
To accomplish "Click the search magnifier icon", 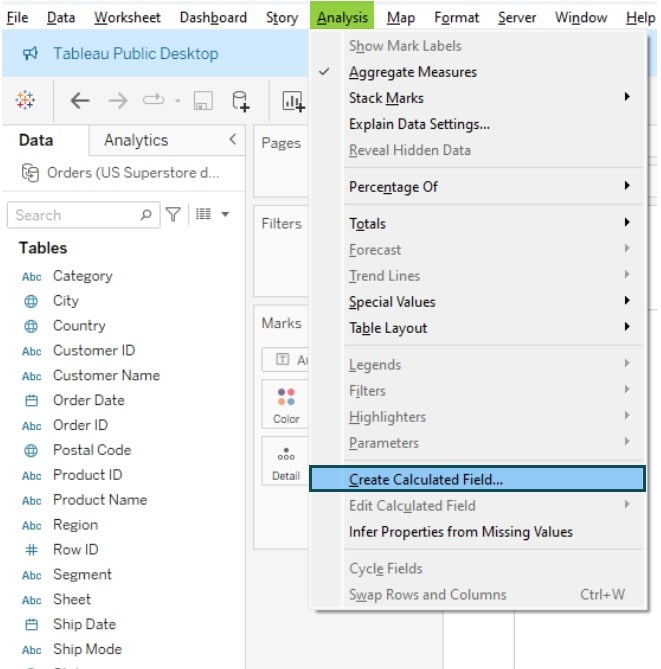I will coord(146,215).
